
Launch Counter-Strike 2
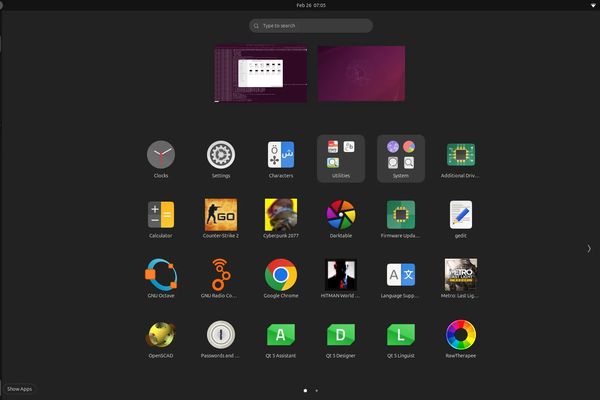pyautogui.click(x=221, y=215)
